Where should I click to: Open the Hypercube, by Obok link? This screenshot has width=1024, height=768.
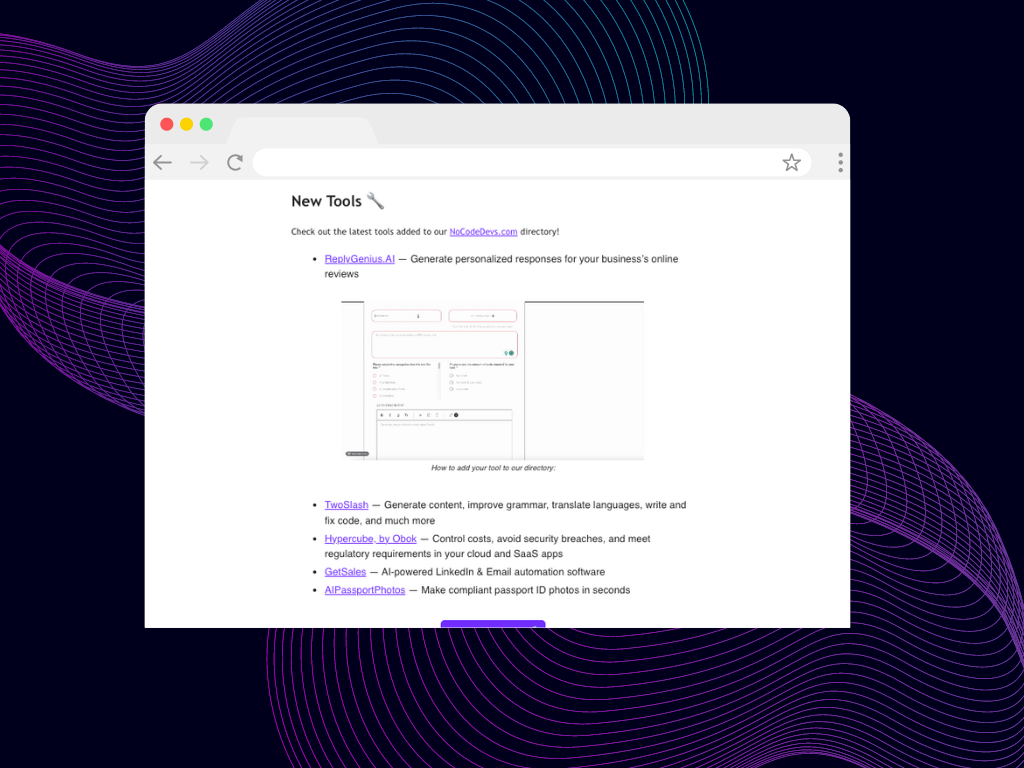370,539
